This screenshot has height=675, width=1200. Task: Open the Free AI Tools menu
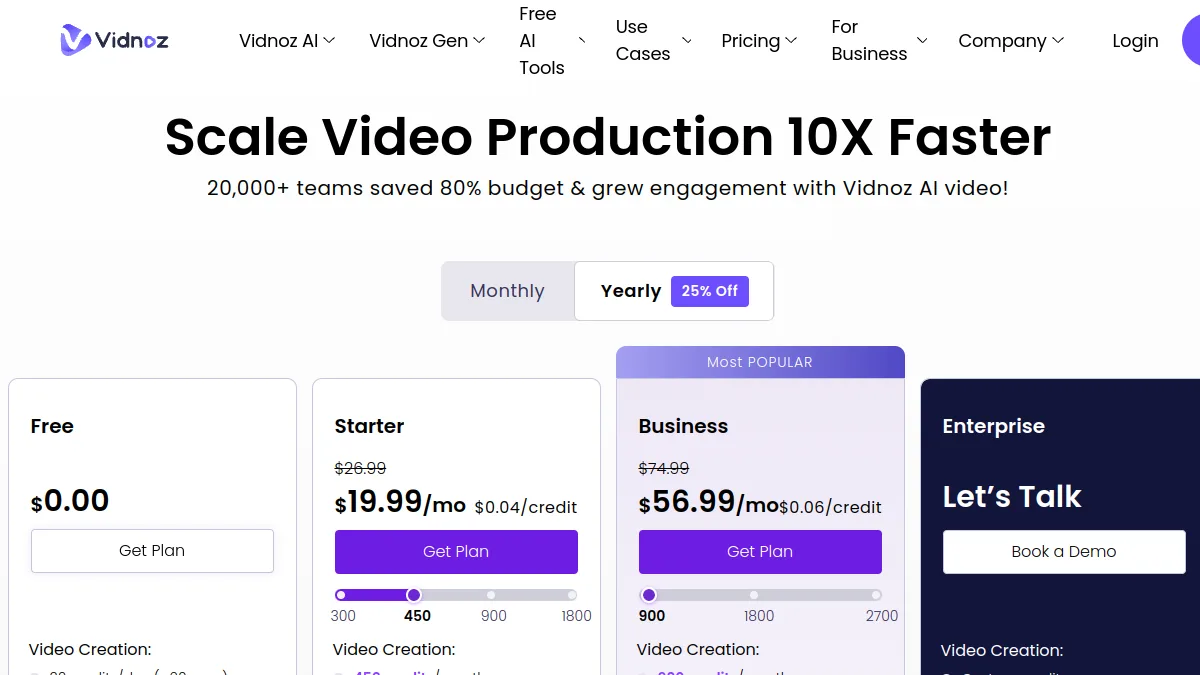[552, 41]
